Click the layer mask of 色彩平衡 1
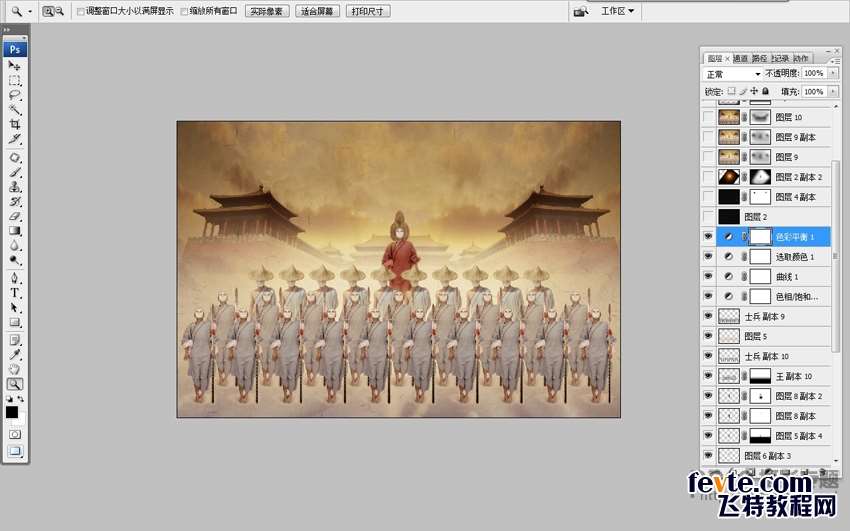Viewport: 850px width, 531px height. click(x=759, y=236)
